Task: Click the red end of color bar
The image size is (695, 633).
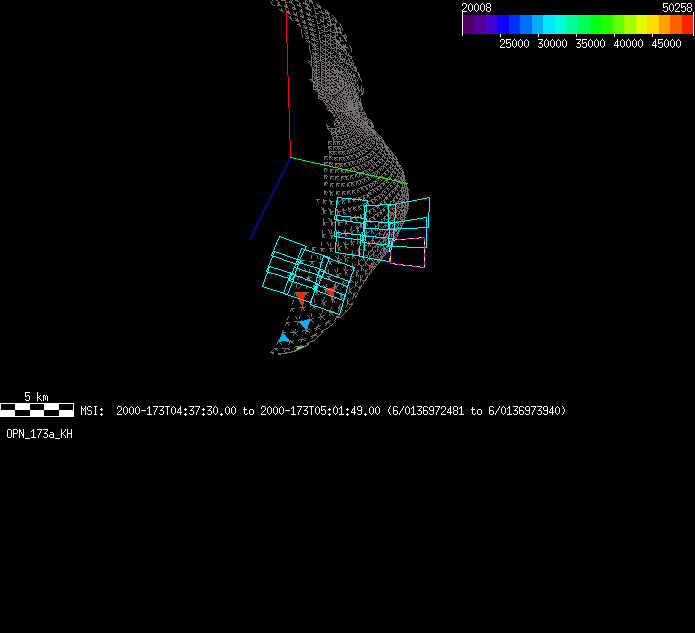Action: pos(685,24)
